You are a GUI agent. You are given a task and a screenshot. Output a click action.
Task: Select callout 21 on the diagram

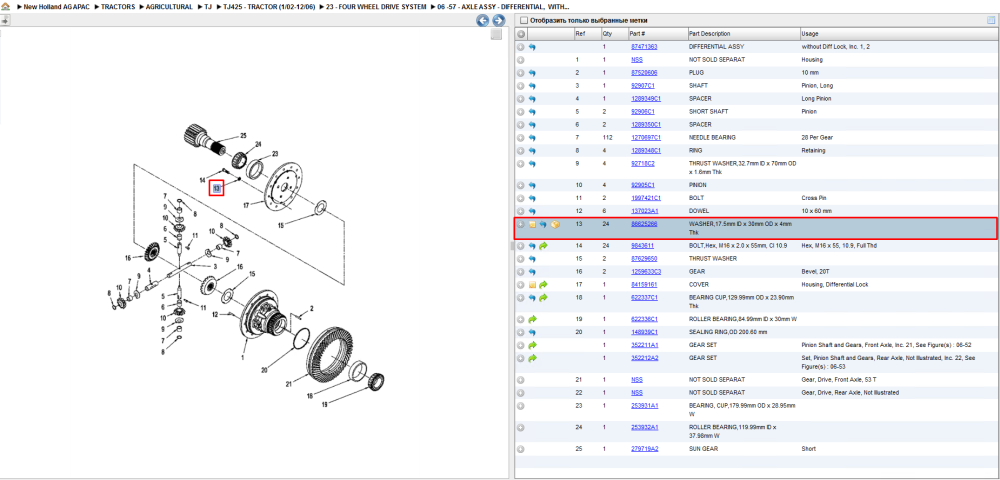point(288,384)
